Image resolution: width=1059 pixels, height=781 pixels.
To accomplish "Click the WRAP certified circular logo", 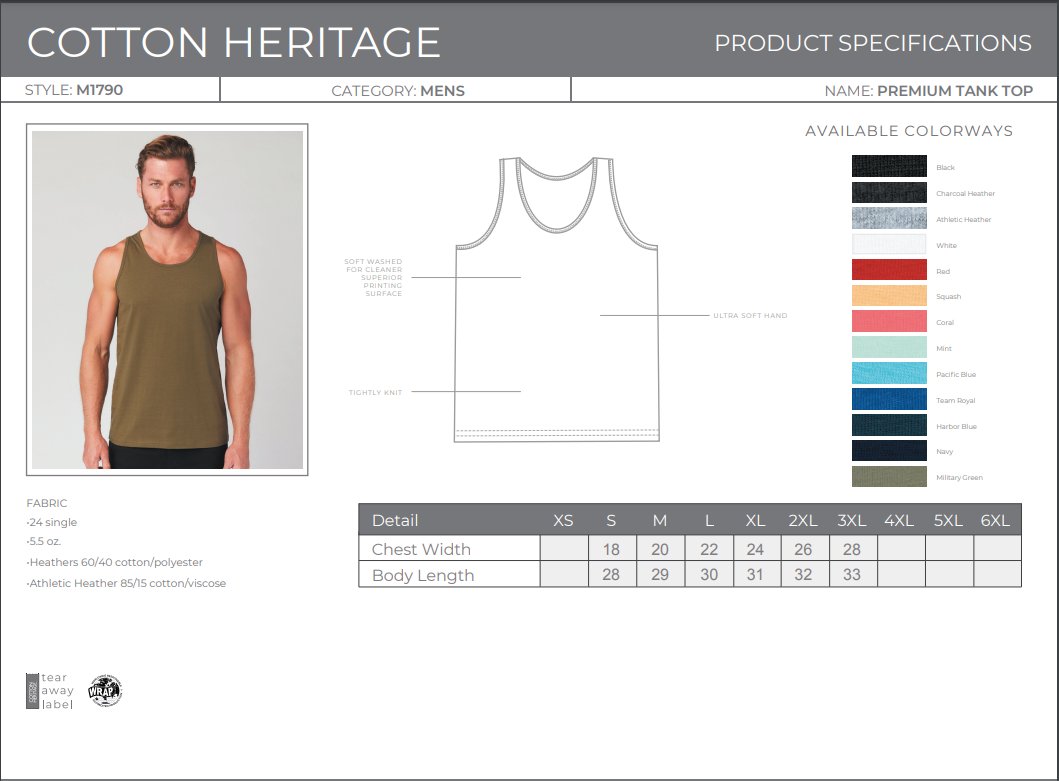I will [x=103, y=690].
